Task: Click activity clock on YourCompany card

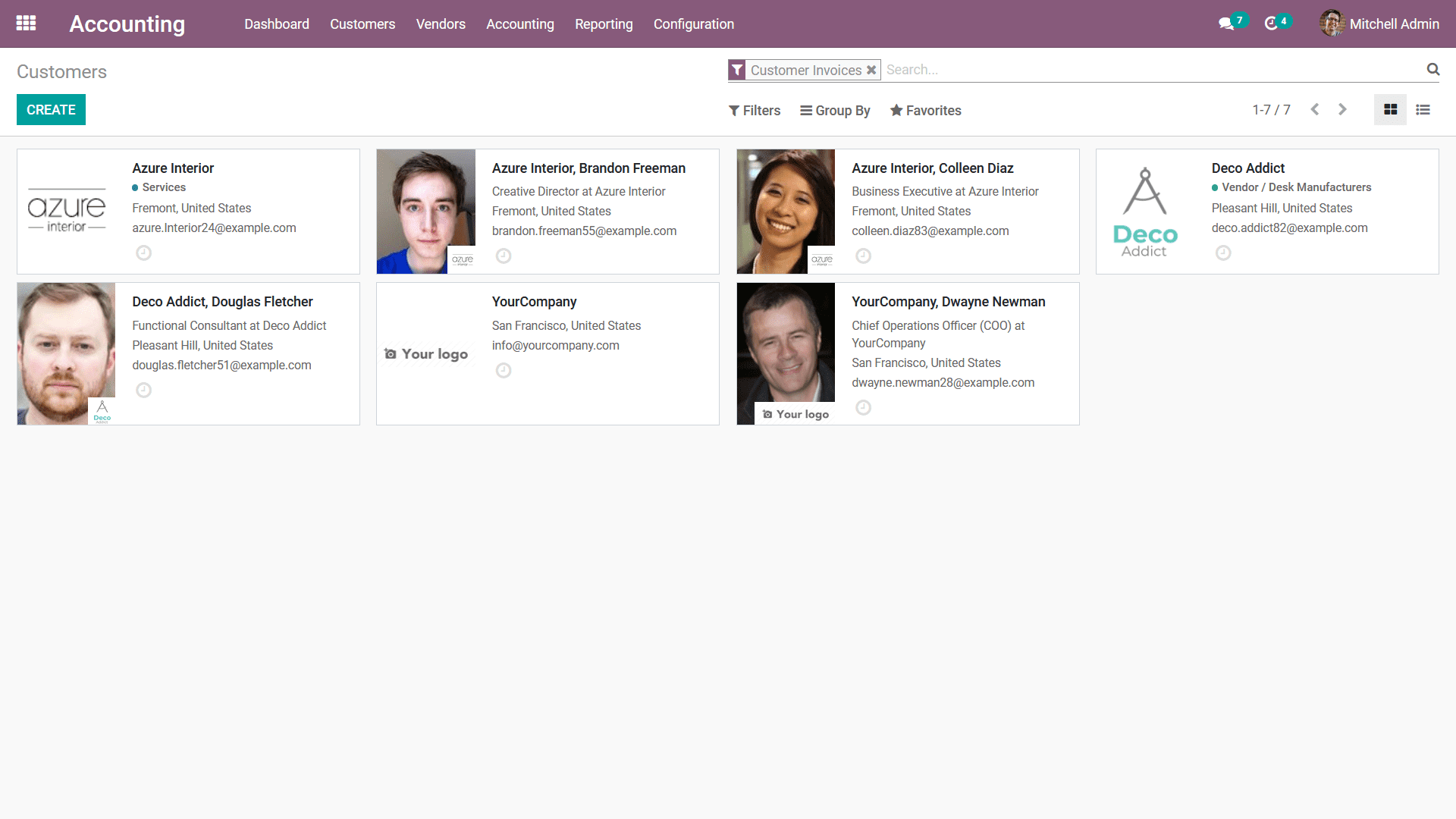Action: 503,371
